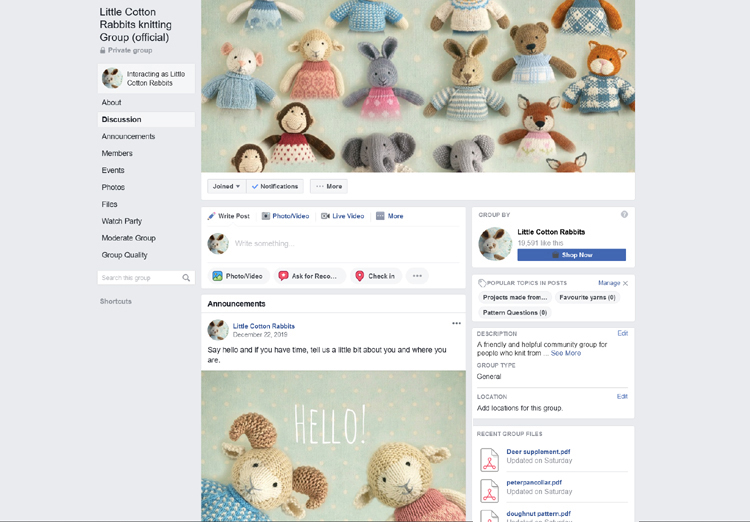Expand the composer's extra options ellipsis button

(417, 276)
